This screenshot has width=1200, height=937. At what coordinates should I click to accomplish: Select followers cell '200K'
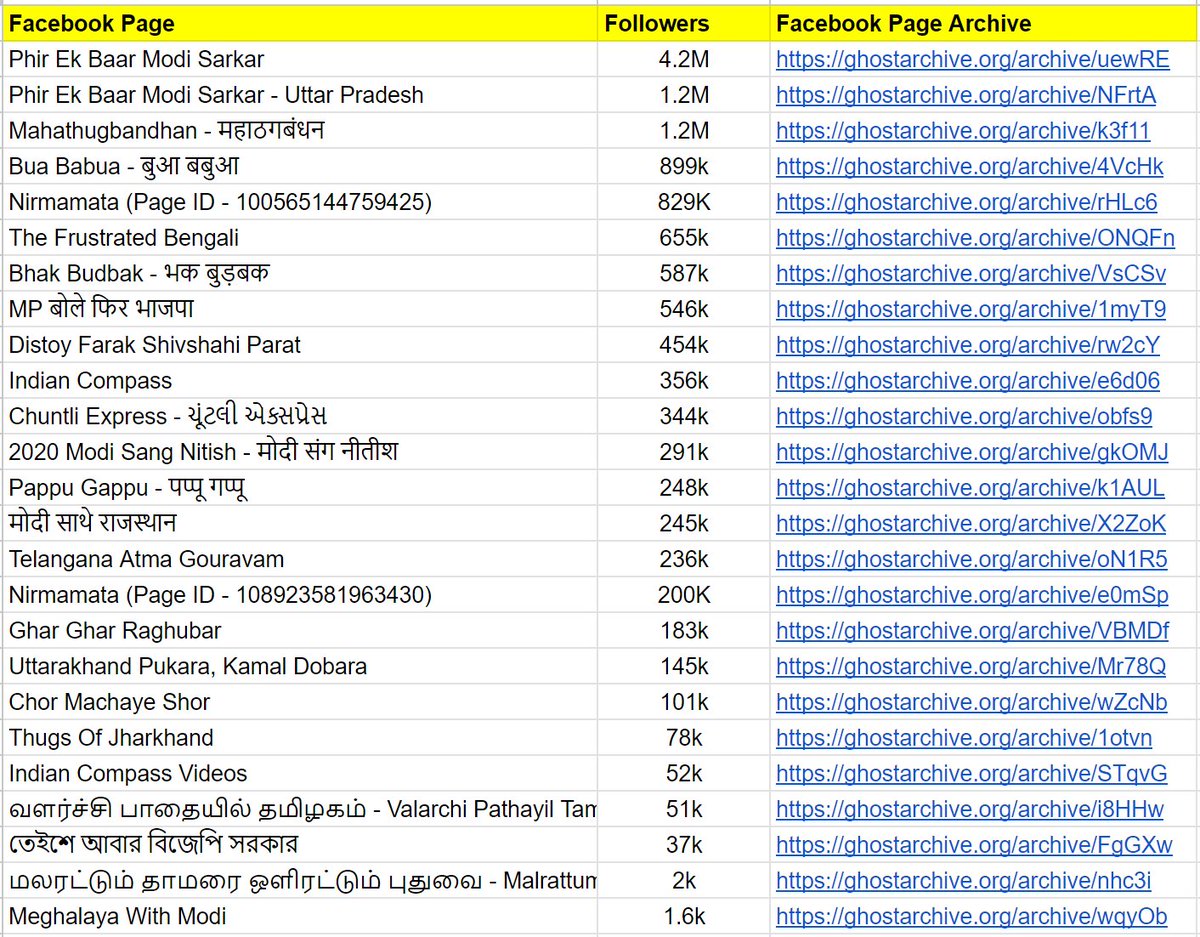(684, 595)
